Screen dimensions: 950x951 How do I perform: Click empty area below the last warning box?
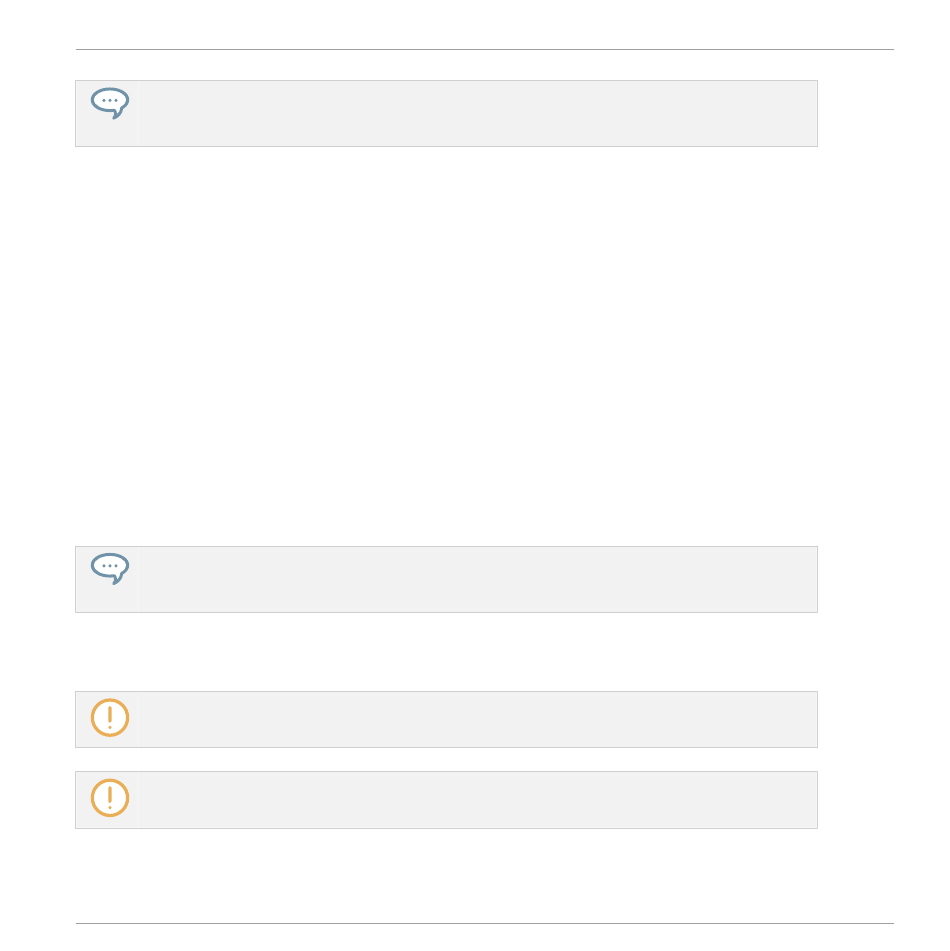pos(446,875)
